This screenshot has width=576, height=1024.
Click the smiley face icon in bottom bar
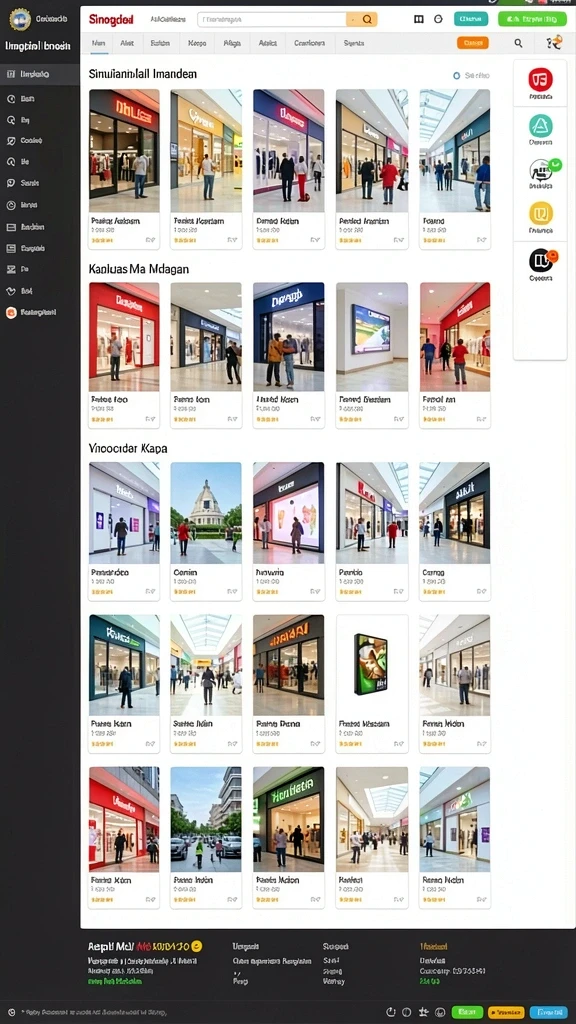tap(440, 1012)
